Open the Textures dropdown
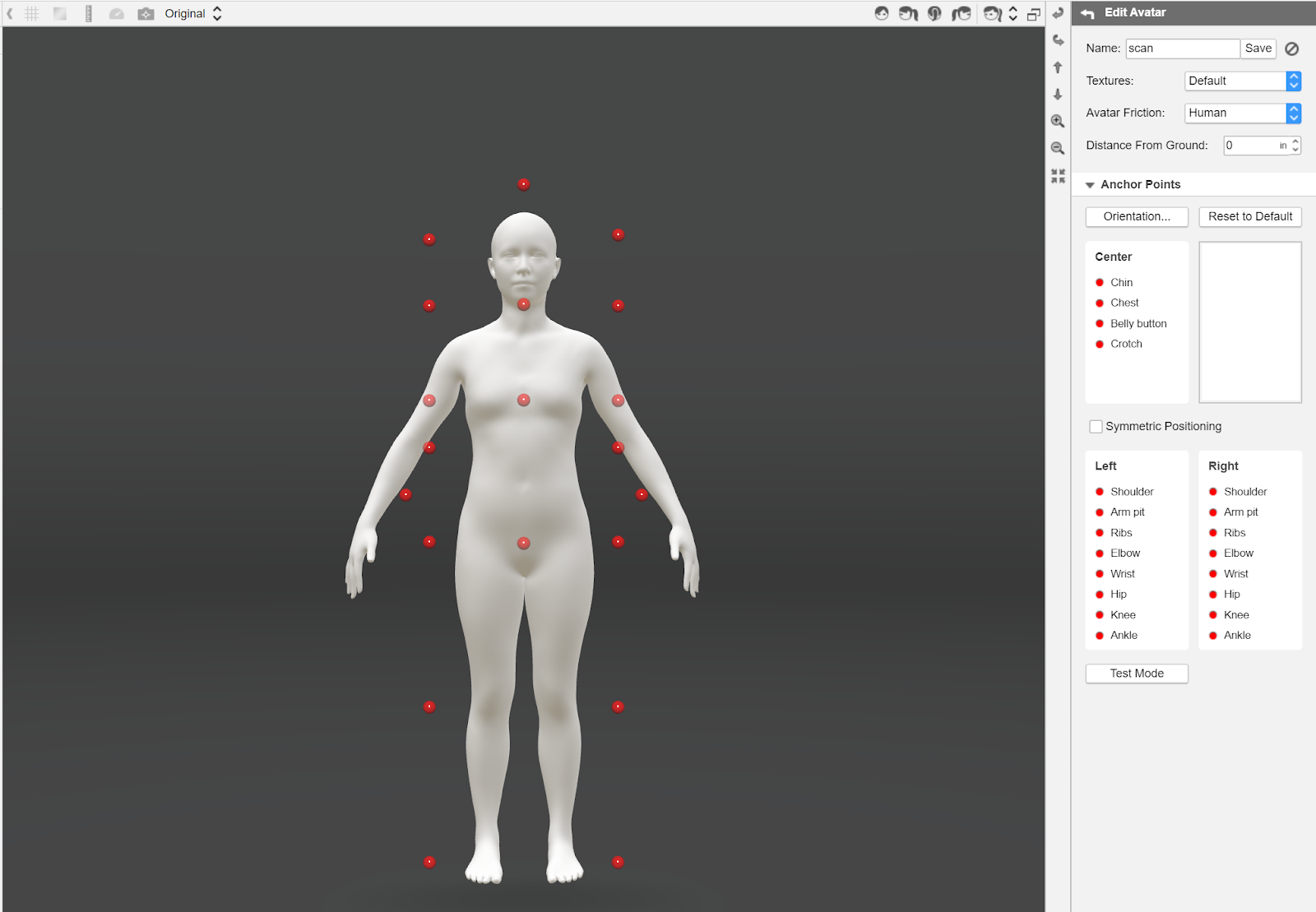This screenshot has height=912, width=1316. (1243, 81)
